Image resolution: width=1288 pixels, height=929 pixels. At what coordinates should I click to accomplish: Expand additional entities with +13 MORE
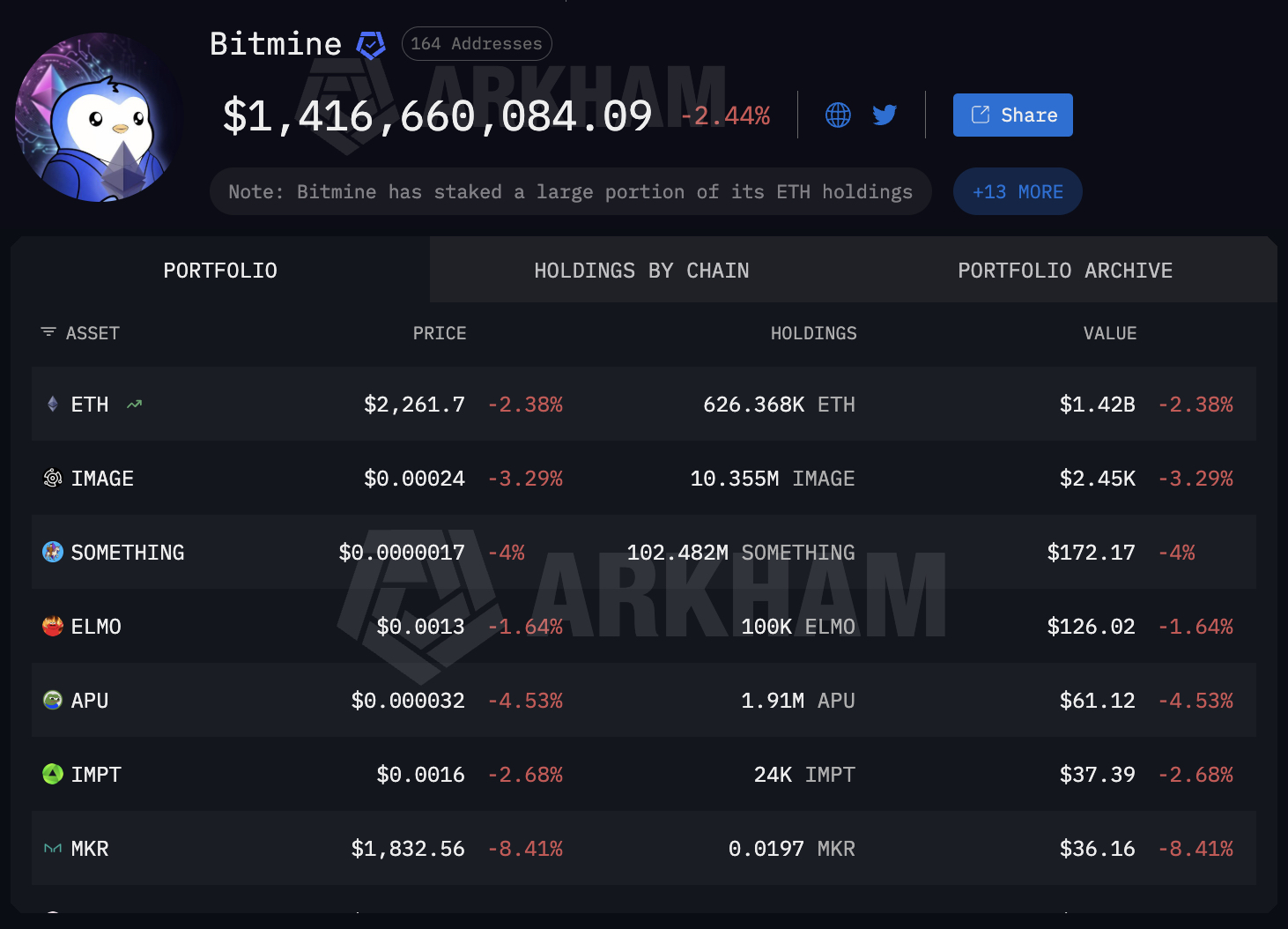[x=1018, y=191]
